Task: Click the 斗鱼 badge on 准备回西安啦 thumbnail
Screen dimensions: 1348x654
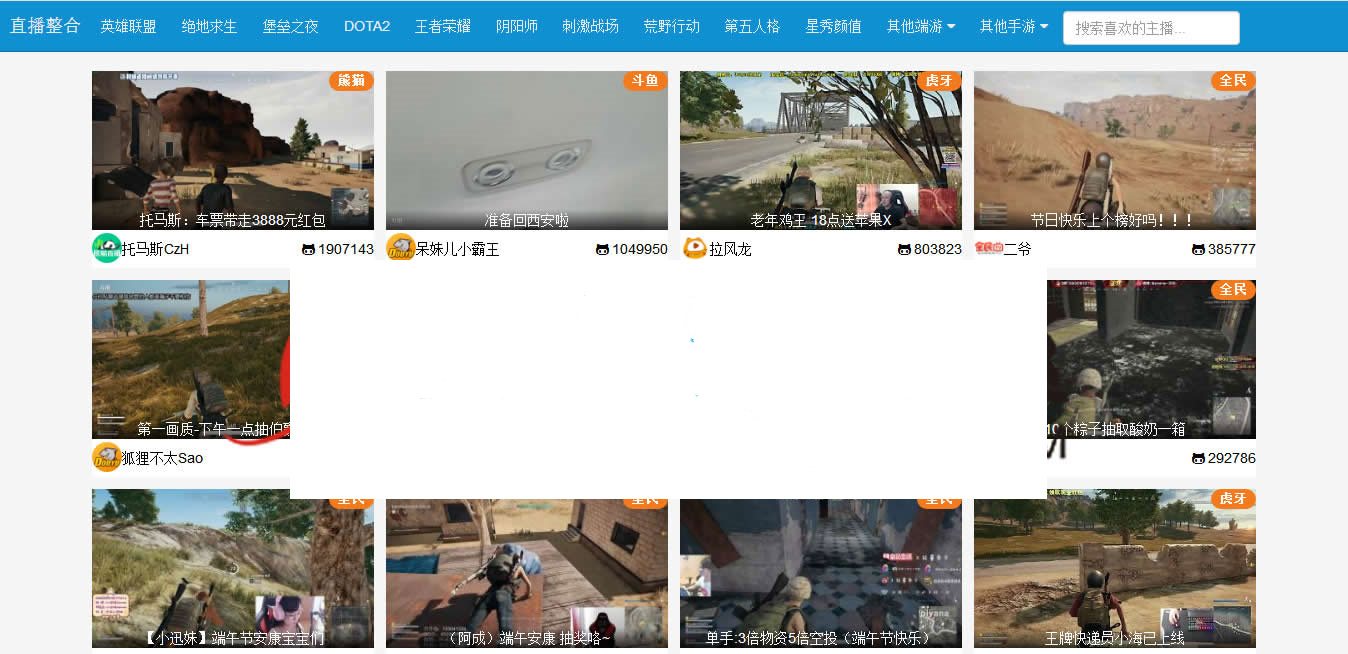Action: (x=645, y=81)
